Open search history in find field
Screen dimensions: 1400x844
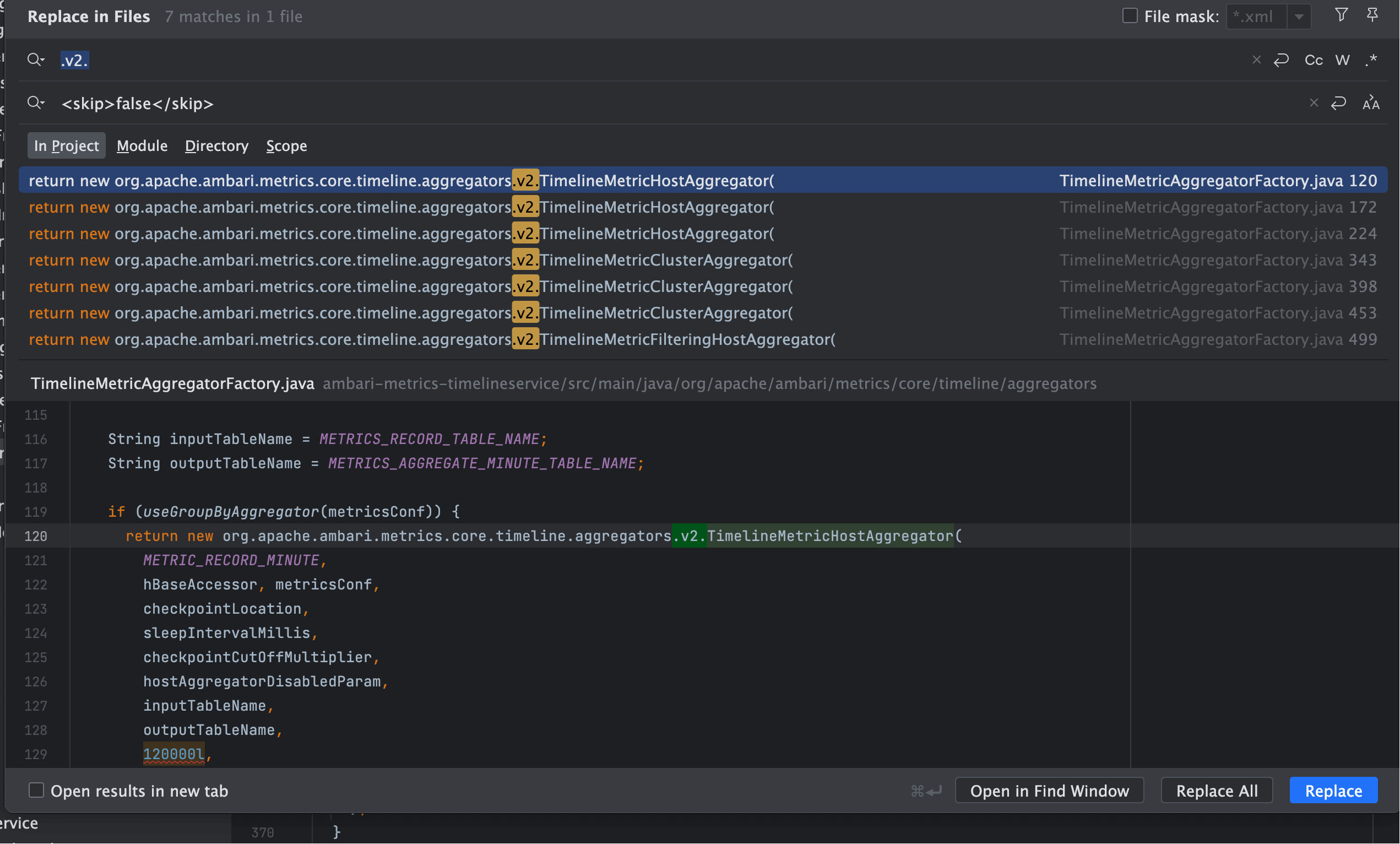[x=36, y=59]
